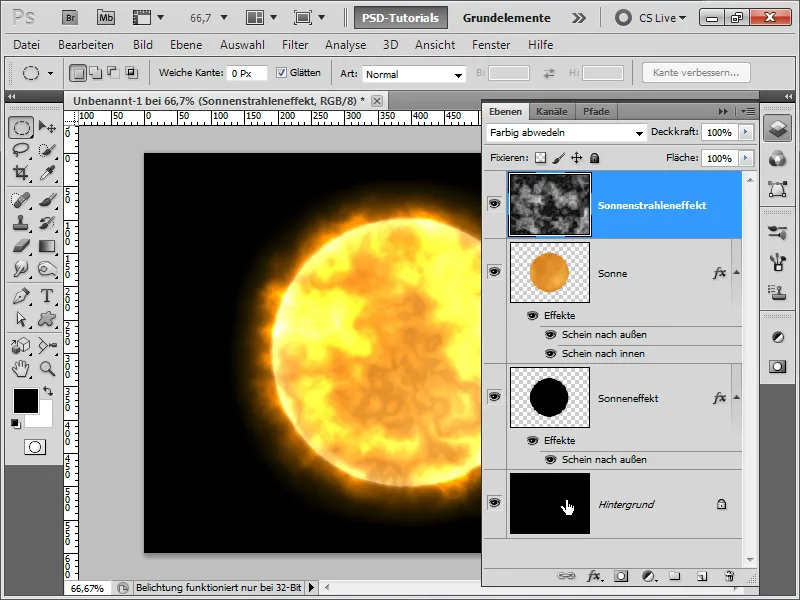The height and width of the screenshot is (600, 800).
Task: Switch to the Pfade tab
Action: (x=596, y=111)
